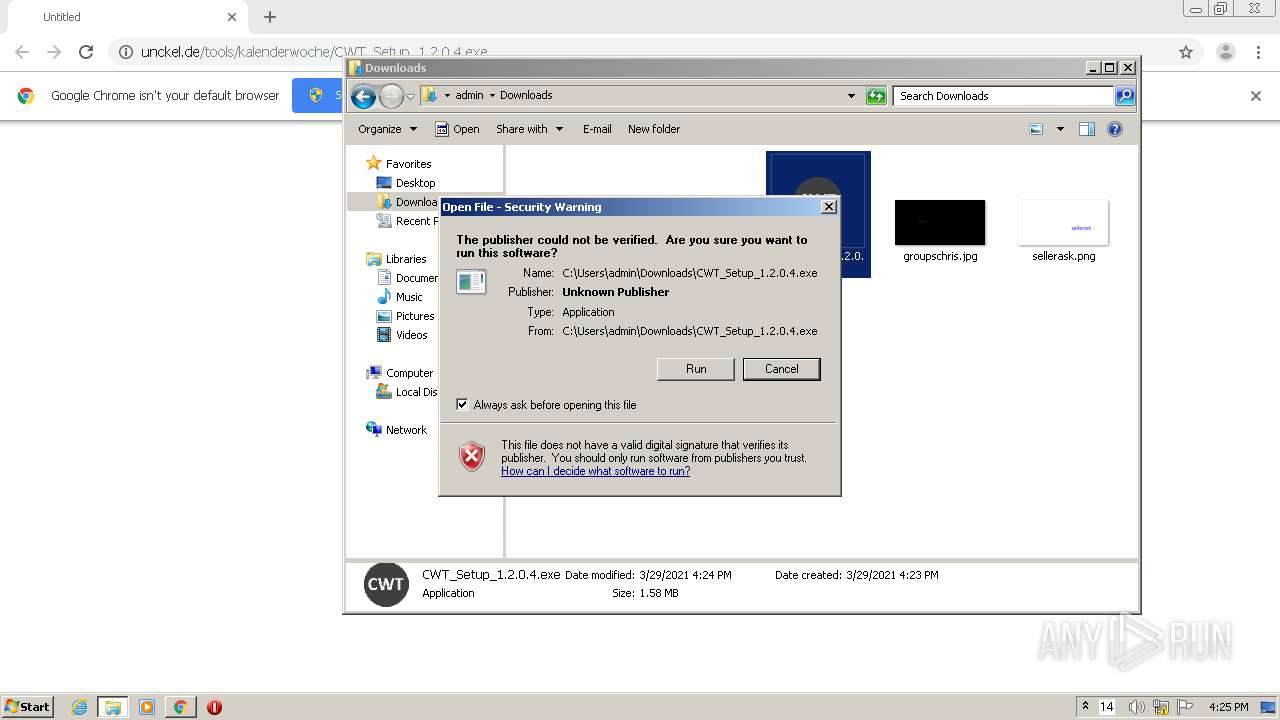The image size is (1280, 720).
Task: Click the volume speaker tray icon
Action: click(x=1138, y=707)
